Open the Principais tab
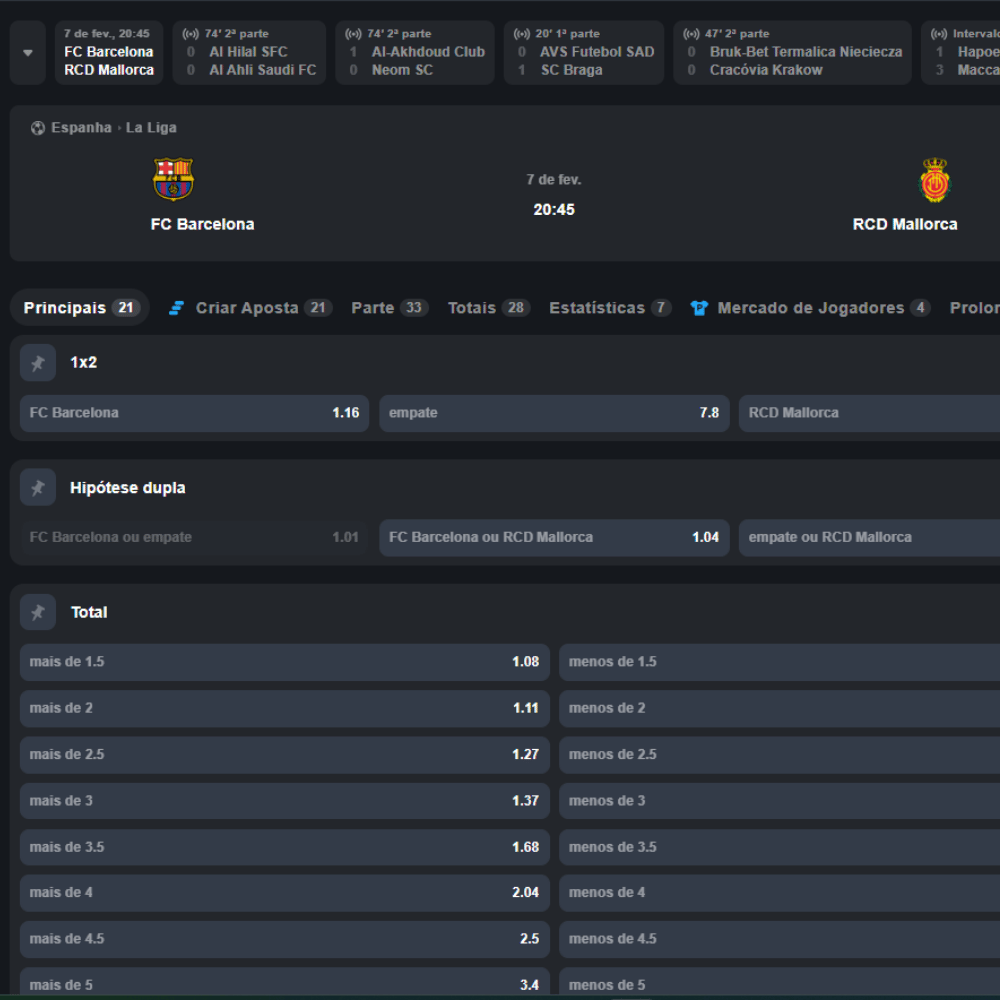 point(80,308)
